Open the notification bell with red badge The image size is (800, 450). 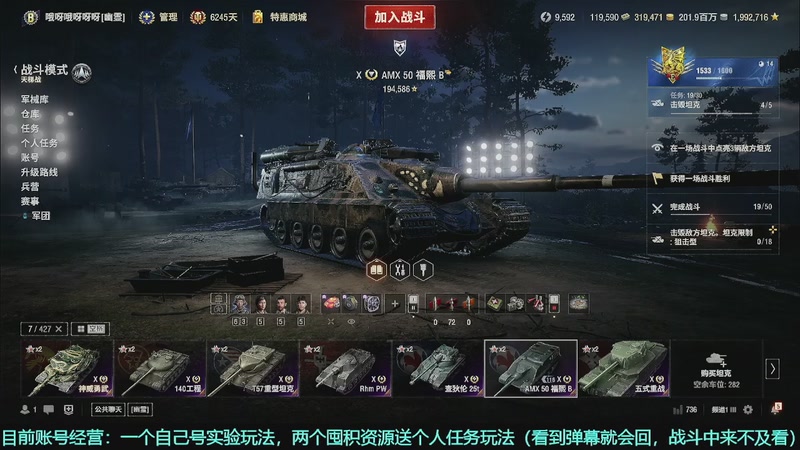click(776, 409)
